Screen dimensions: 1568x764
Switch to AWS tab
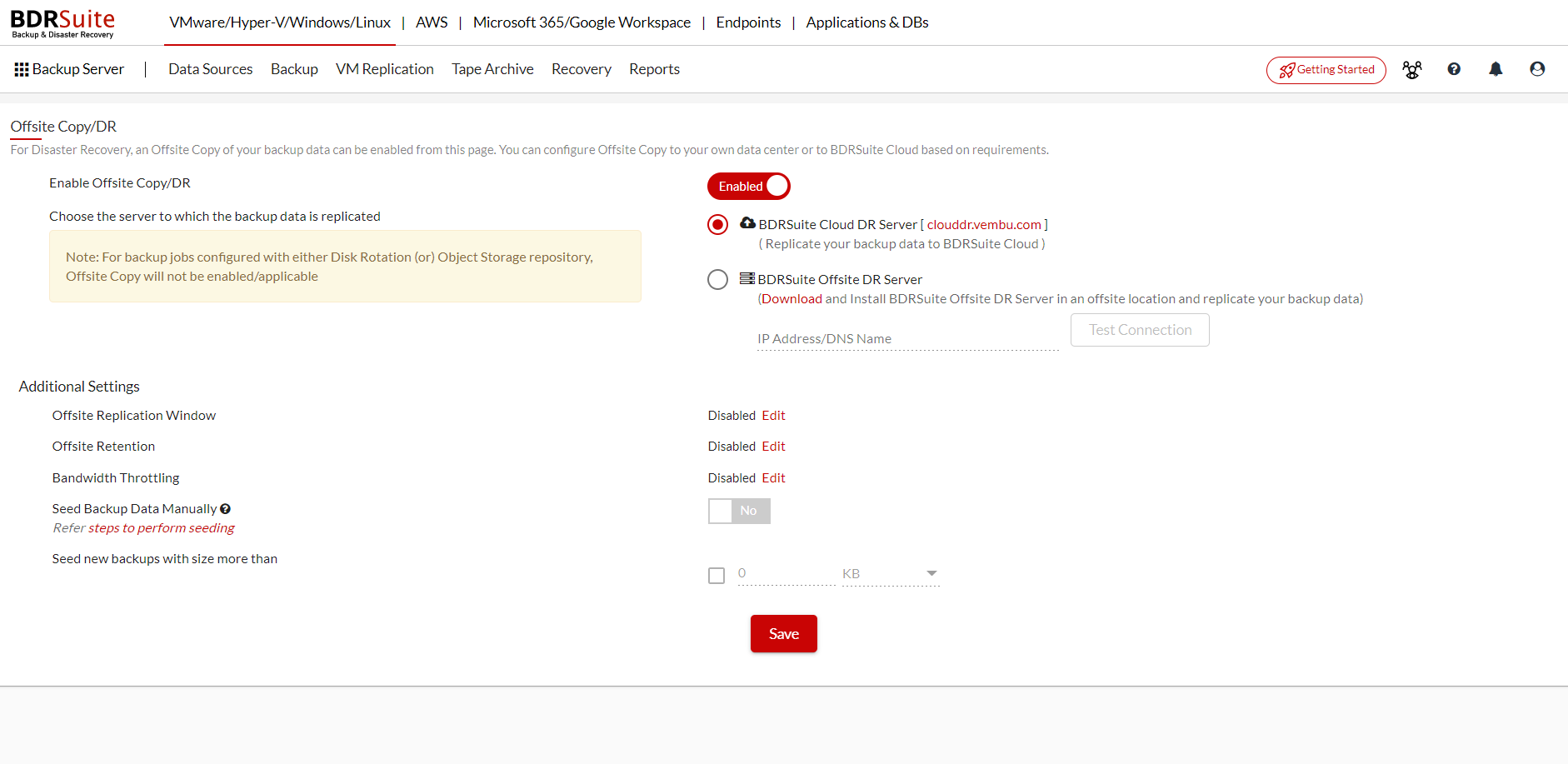click(432, 22)
